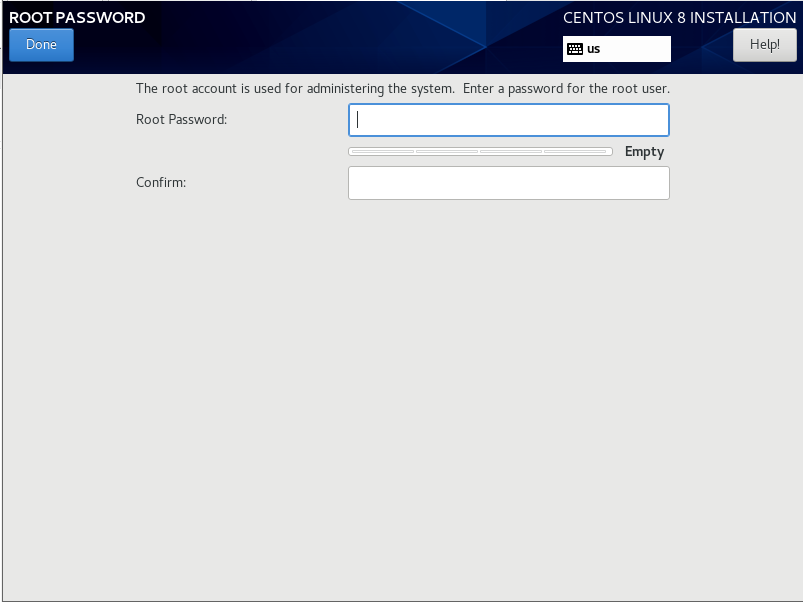This screenshot has width=803, height=602.
Task: Click the Done button
Action: click(41, 45)
